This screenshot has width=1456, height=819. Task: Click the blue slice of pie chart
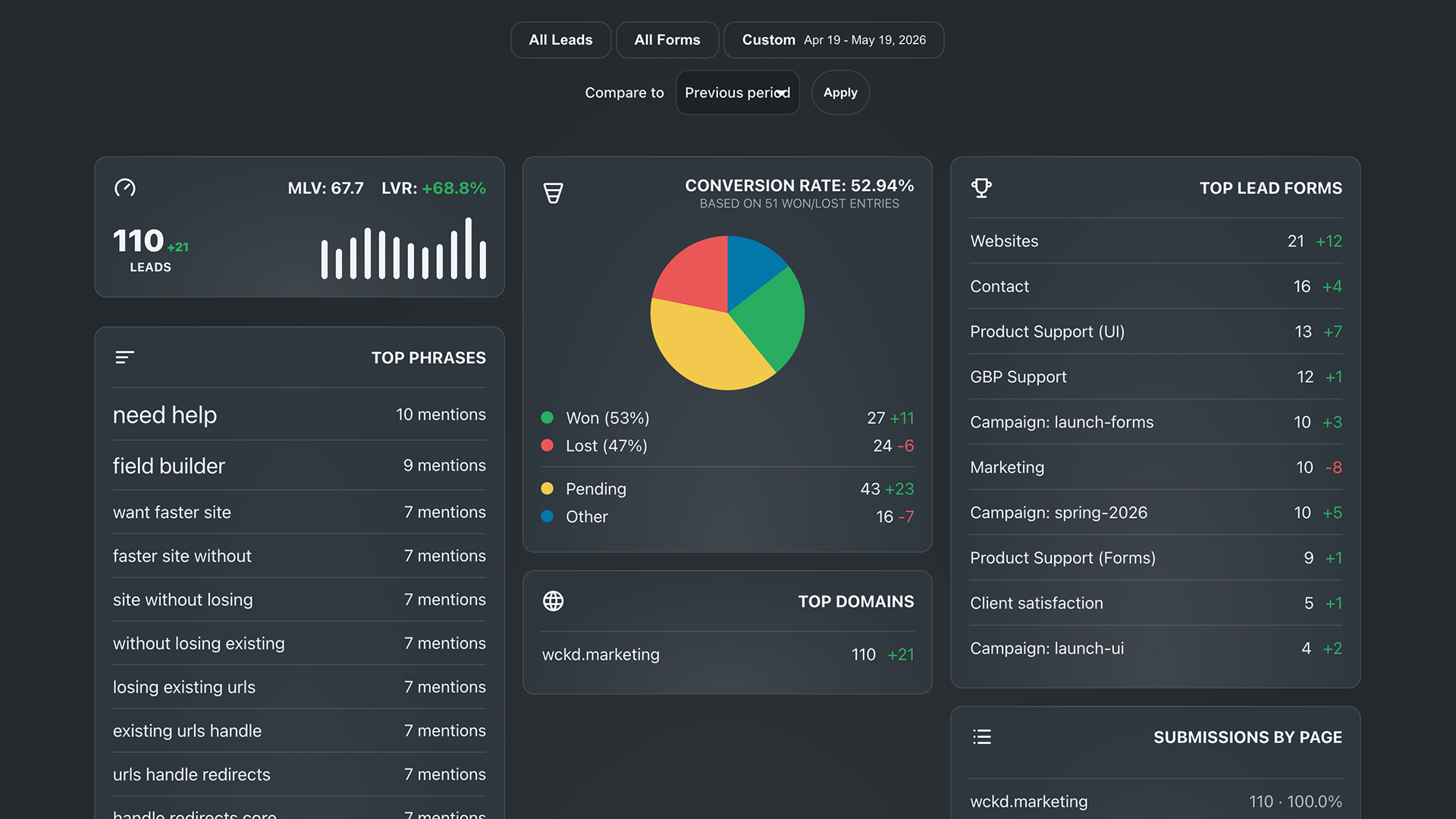tap(749, 265)
